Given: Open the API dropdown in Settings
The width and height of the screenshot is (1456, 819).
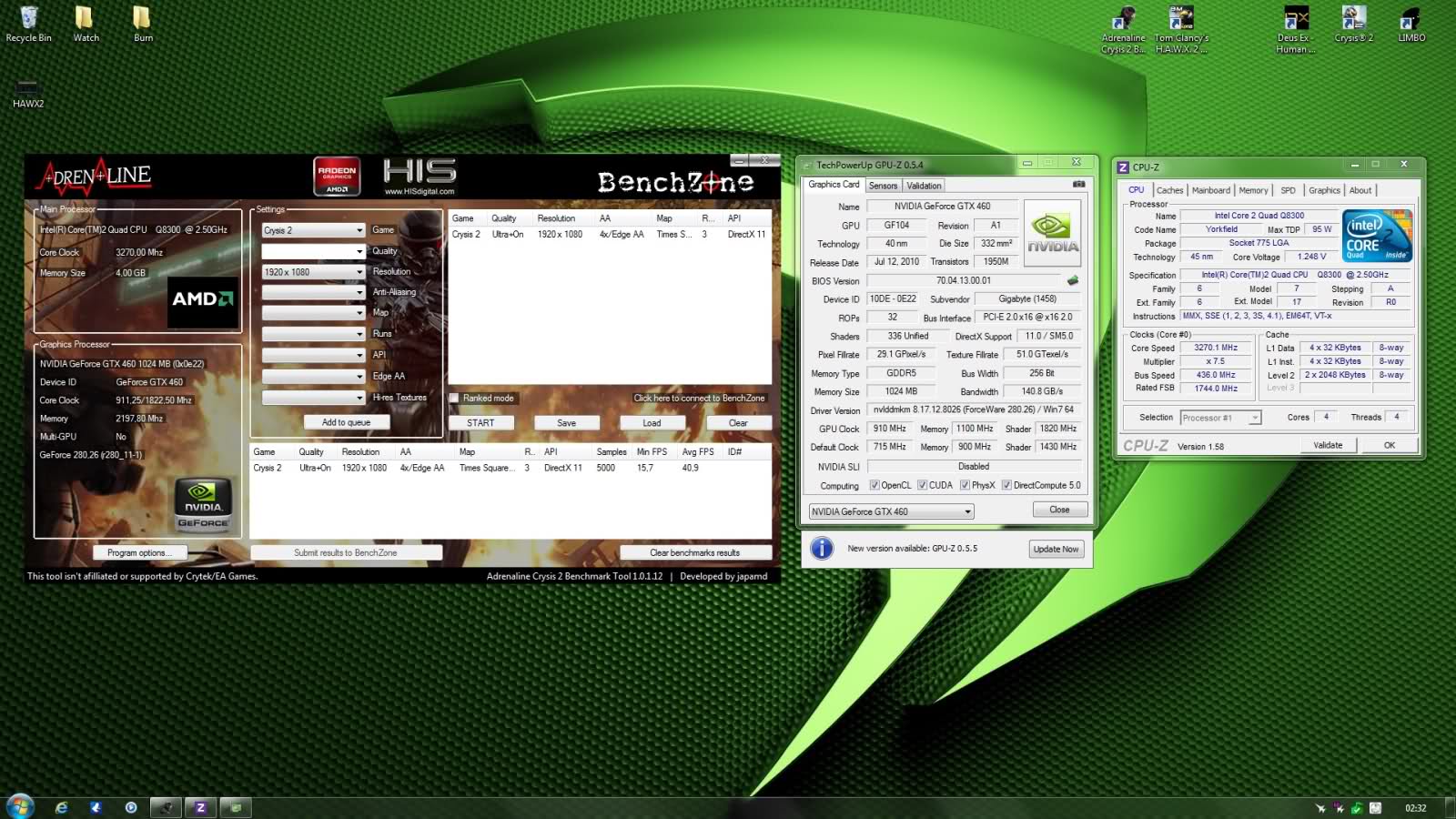Looking at the screenshot, I should point(314,355).
